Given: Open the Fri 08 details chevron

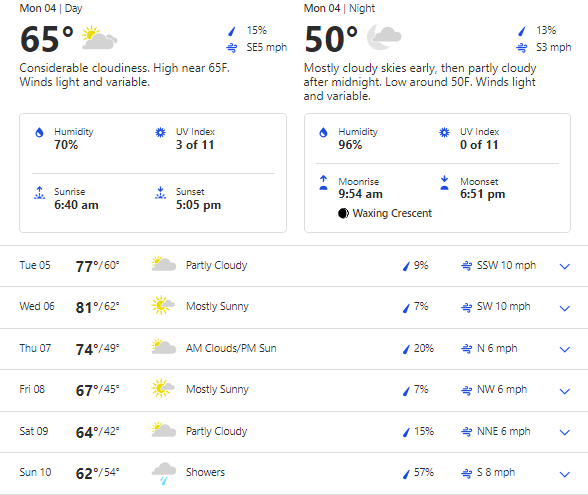Looking at the screenshot, I should coord(564,391).
